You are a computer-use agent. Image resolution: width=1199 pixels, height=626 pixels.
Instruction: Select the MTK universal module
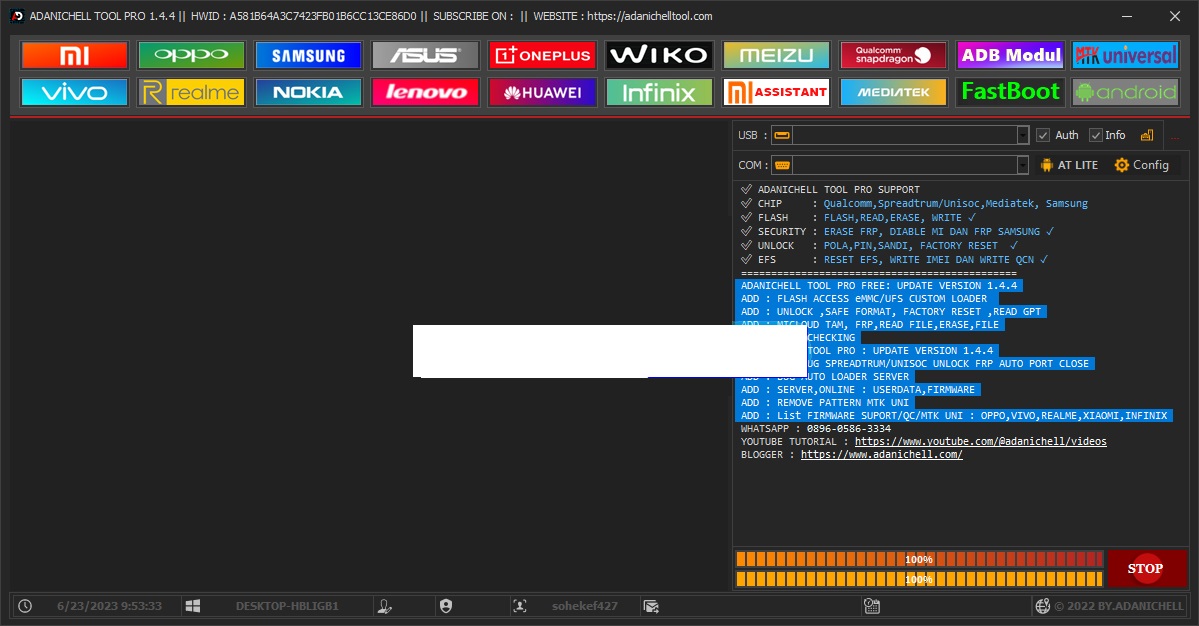1126,55
